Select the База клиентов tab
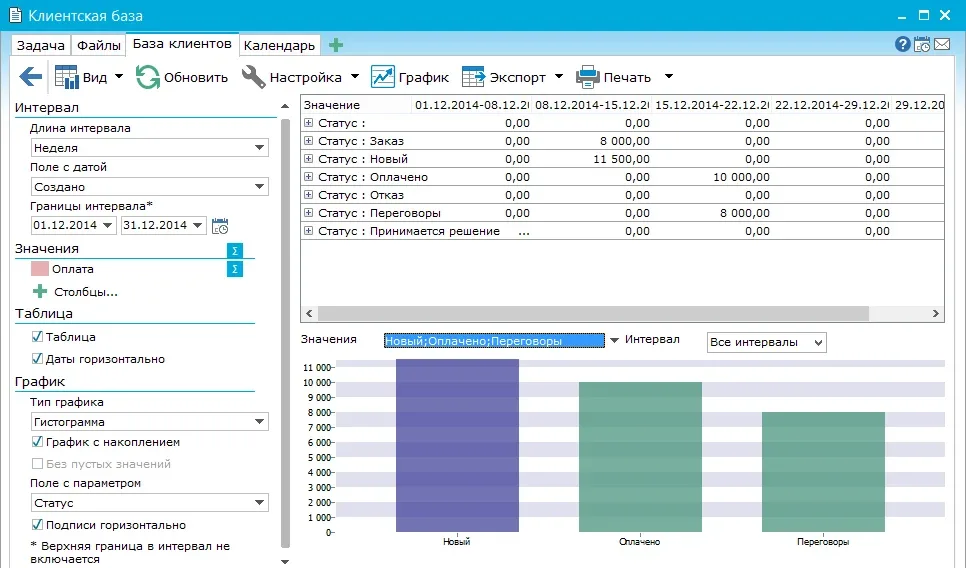The height and width of the screenshot is (568, 966). [182, 44]
